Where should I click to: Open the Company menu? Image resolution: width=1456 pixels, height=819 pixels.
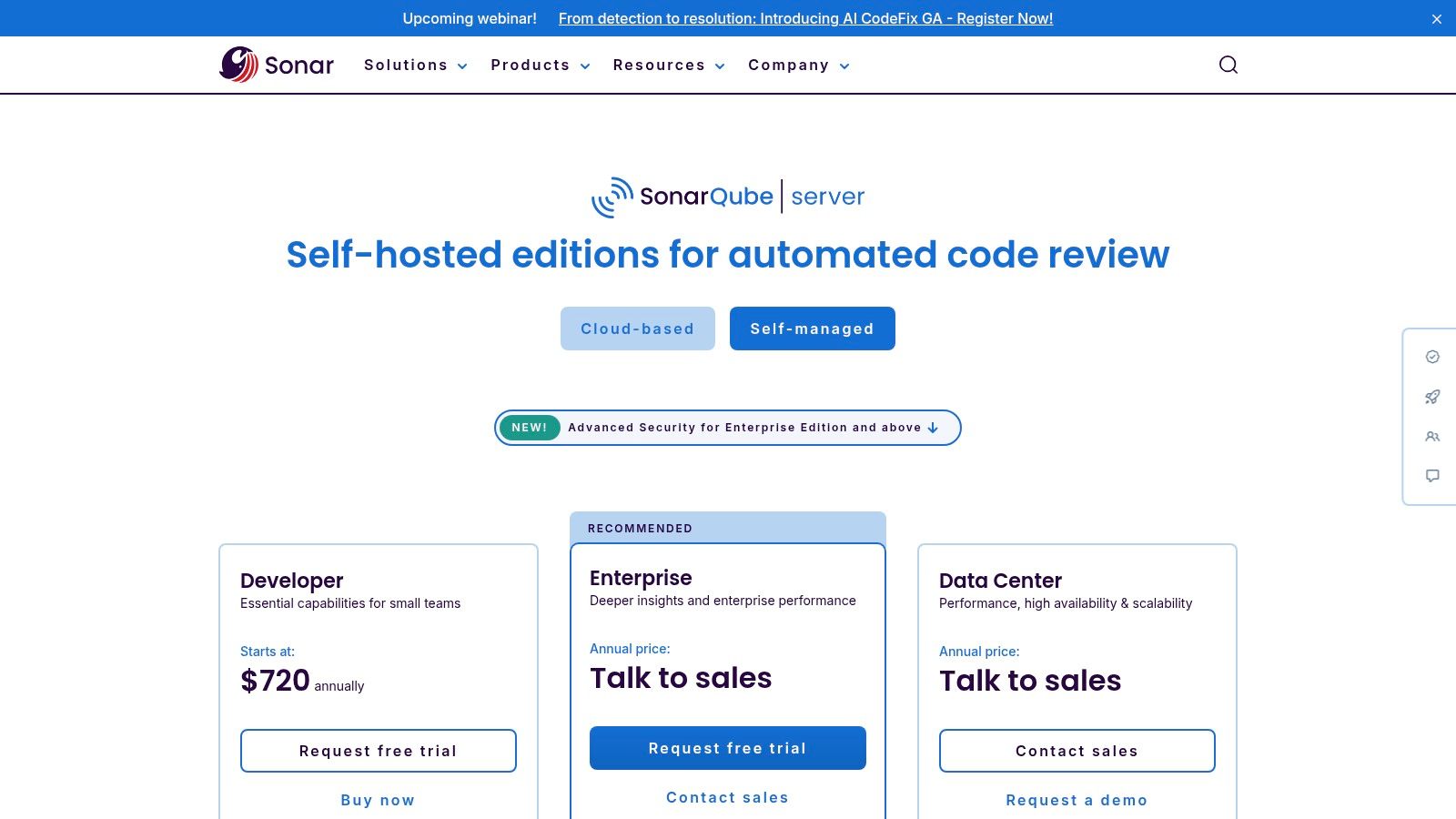coord(798,66)
